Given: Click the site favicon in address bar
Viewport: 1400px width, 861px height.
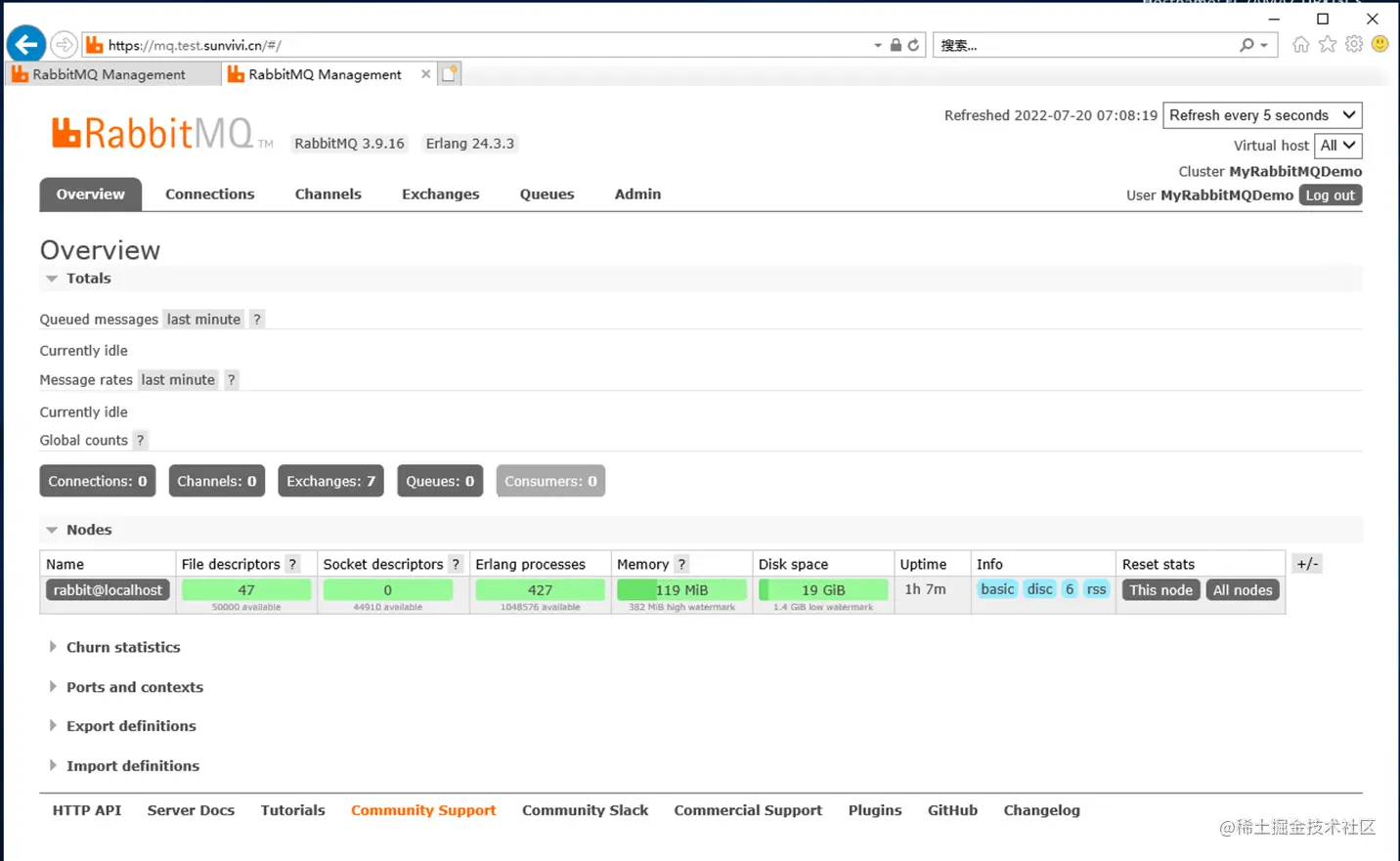Looking at the screenshot, I should pos(94,45).
